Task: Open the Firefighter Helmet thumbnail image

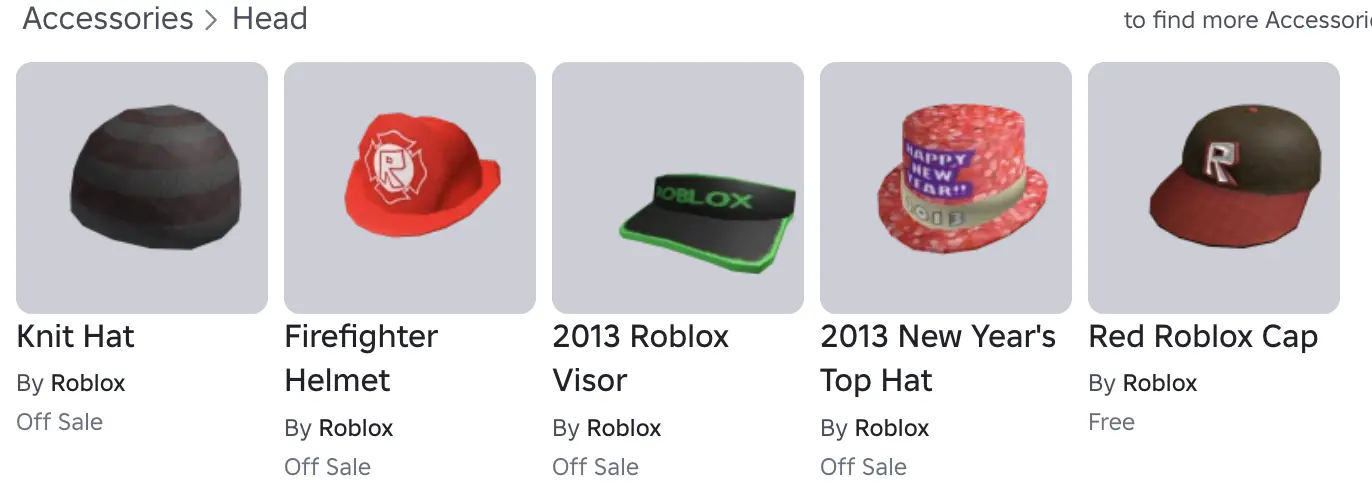Action: click(x=410, y=188)
